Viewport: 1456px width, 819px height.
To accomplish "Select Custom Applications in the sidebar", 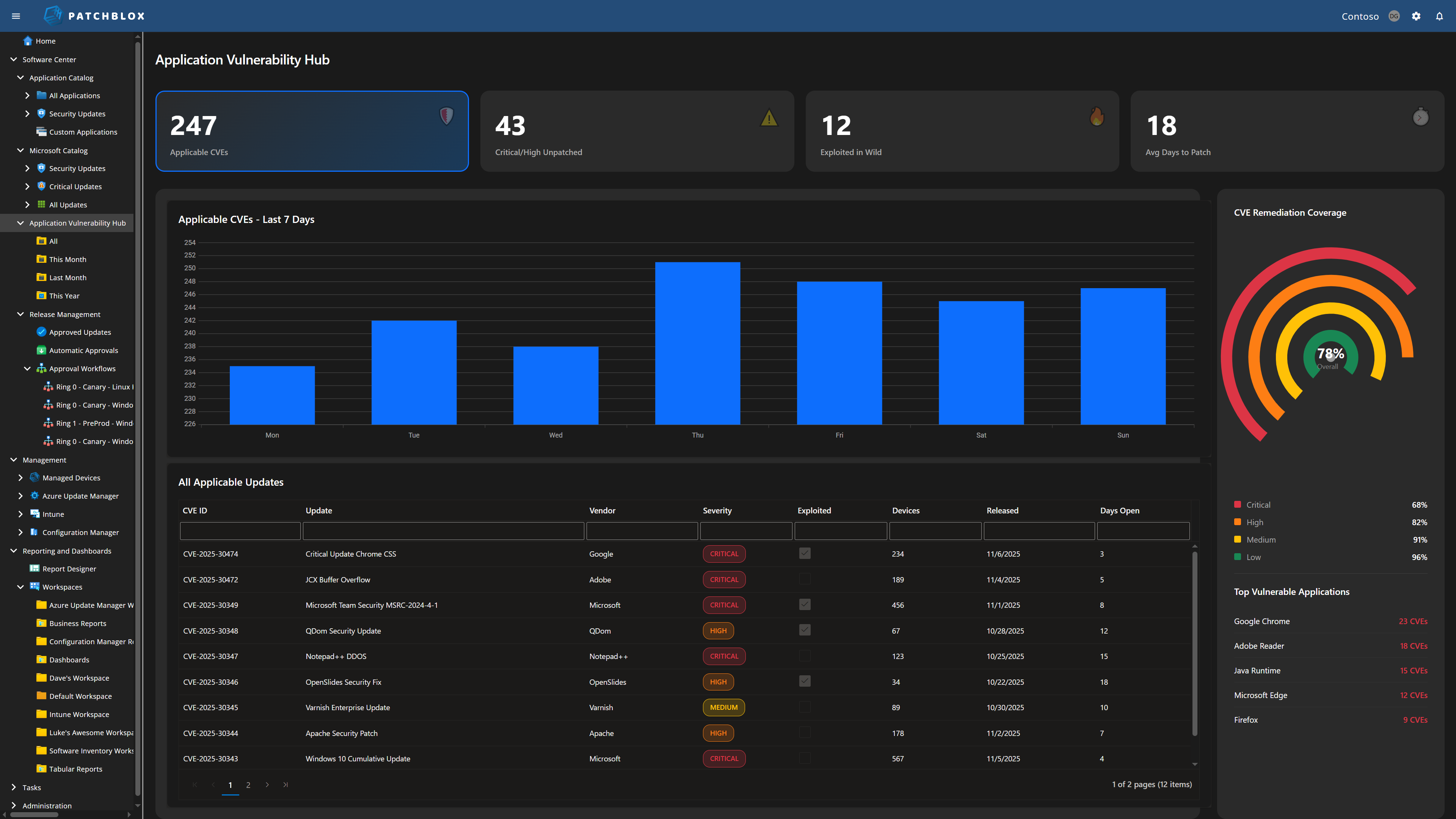I will (83, 132).
